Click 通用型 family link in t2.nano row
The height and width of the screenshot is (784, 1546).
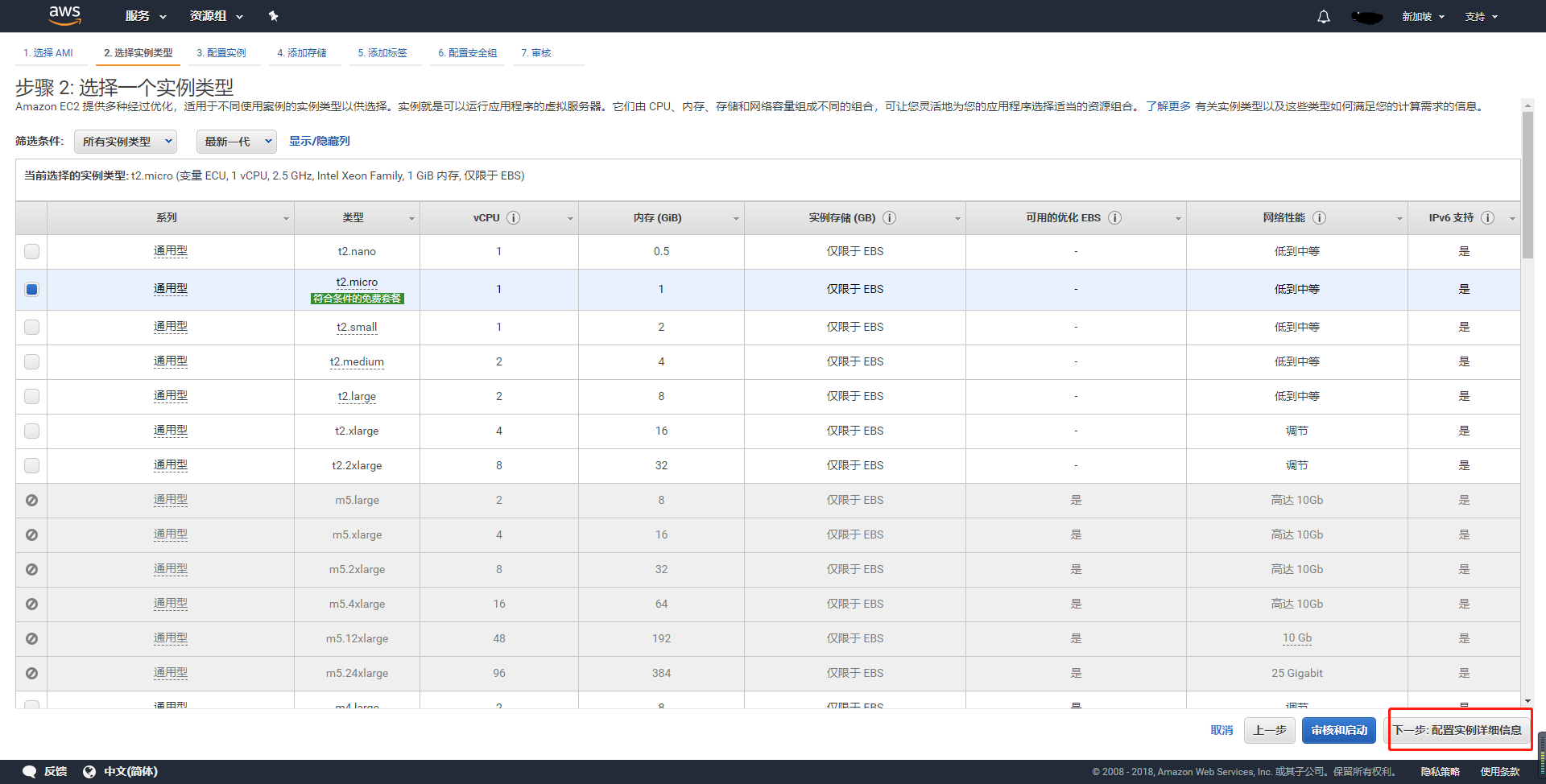point(171,251)
